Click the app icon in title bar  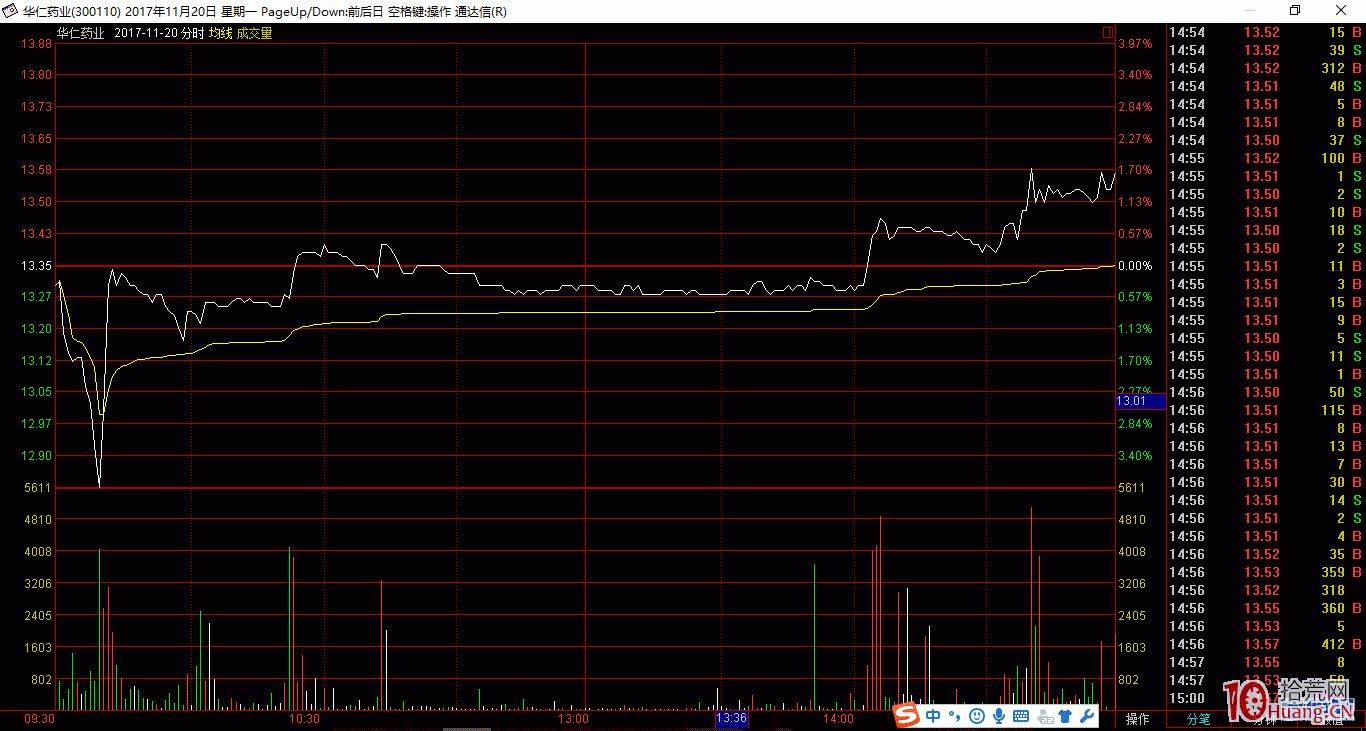[x=9, y=11]
